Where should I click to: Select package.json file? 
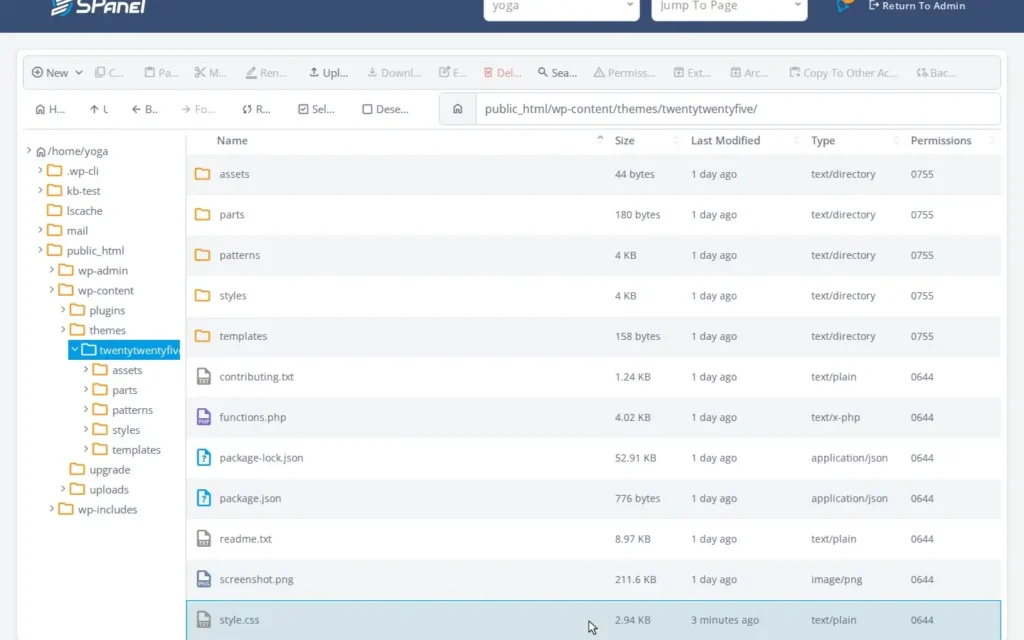pos(593,498)
